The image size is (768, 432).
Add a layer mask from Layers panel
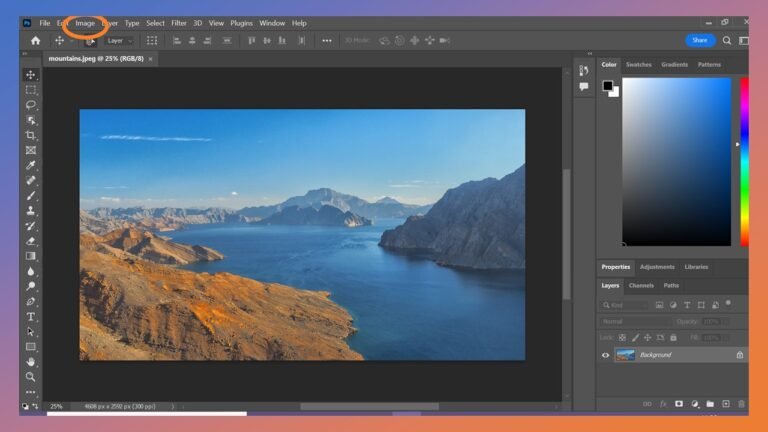click(x=679, y=404)
